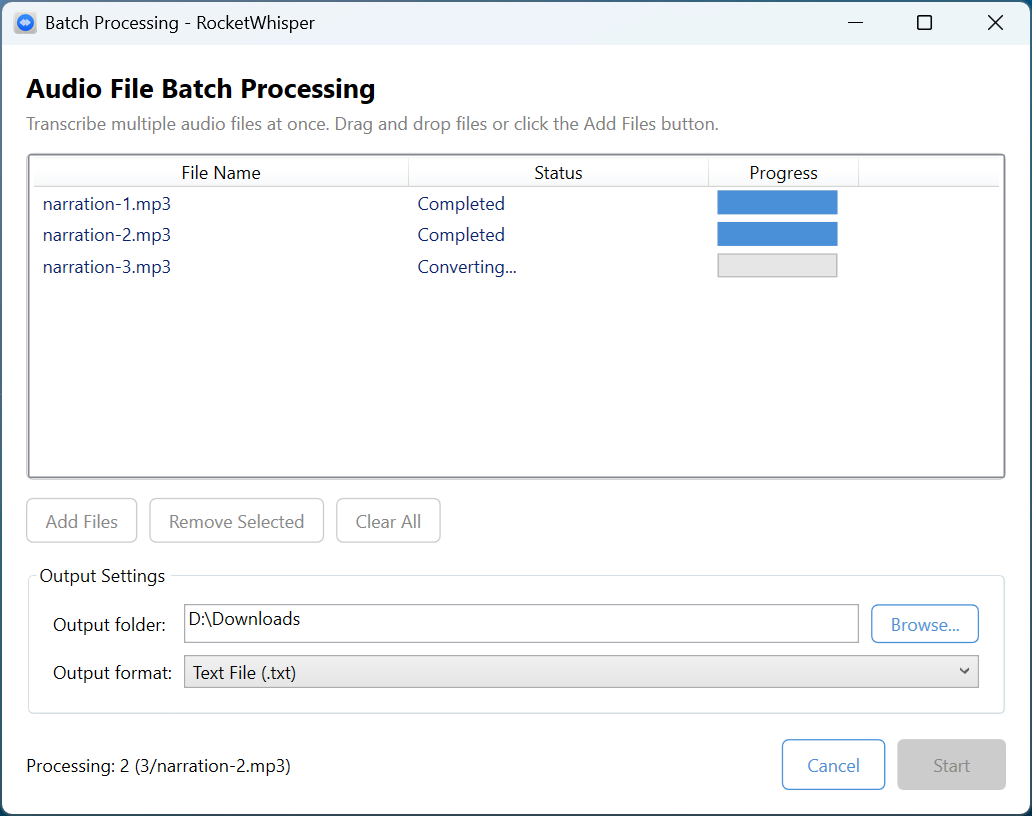Sort by the File Name column header
Screen dimensions: 1032x816
[x=221, y=172]
